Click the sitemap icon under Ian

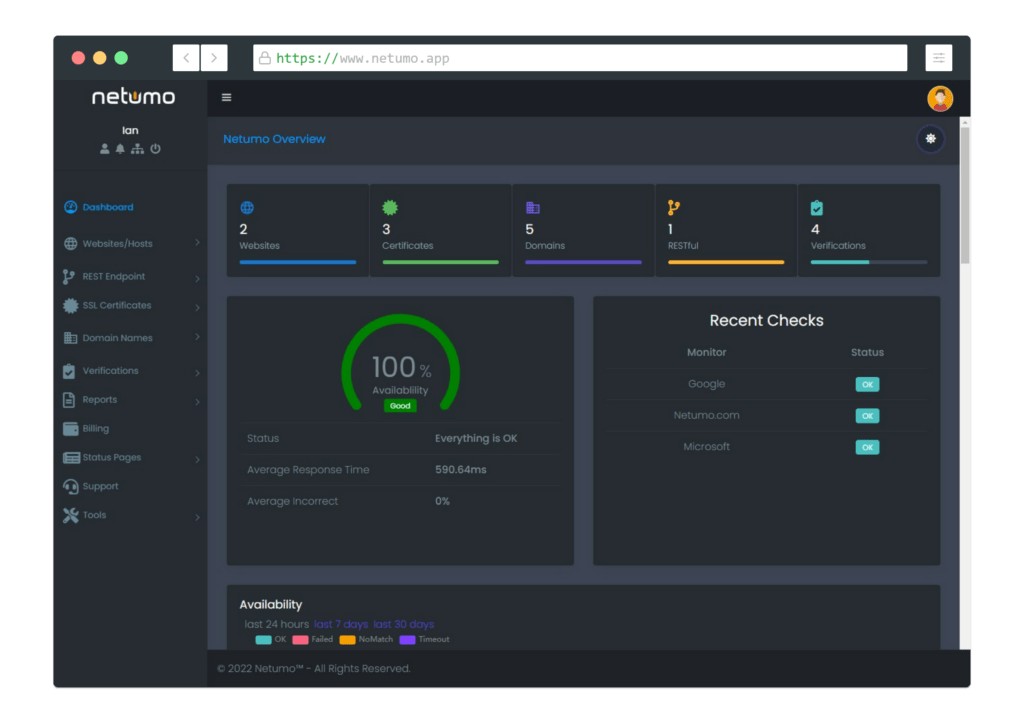139,148
